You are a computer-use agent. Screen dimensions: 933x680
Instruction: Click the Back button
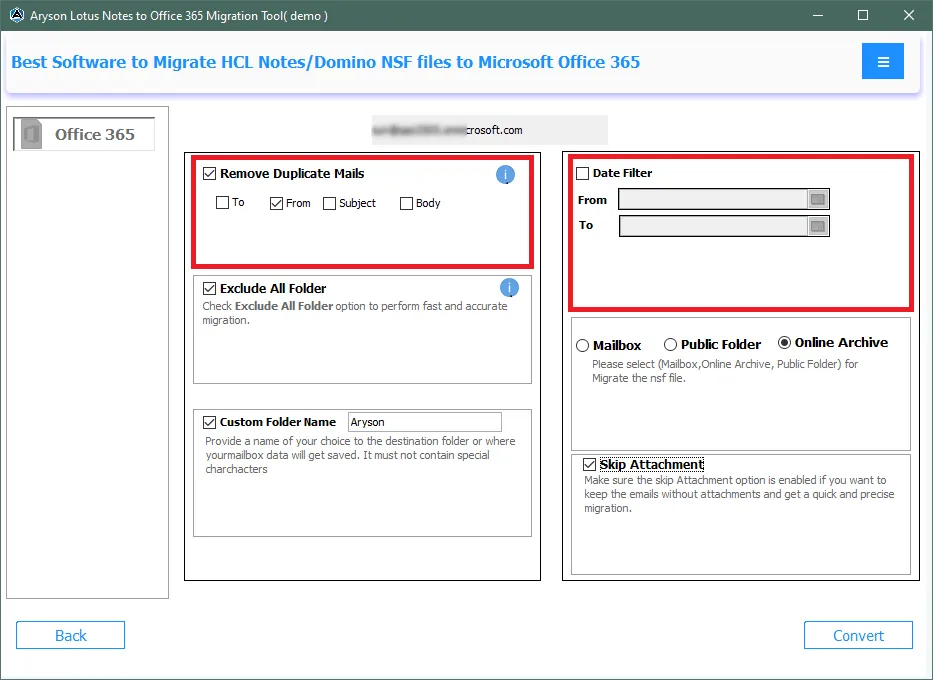click(x=70, y=635)
